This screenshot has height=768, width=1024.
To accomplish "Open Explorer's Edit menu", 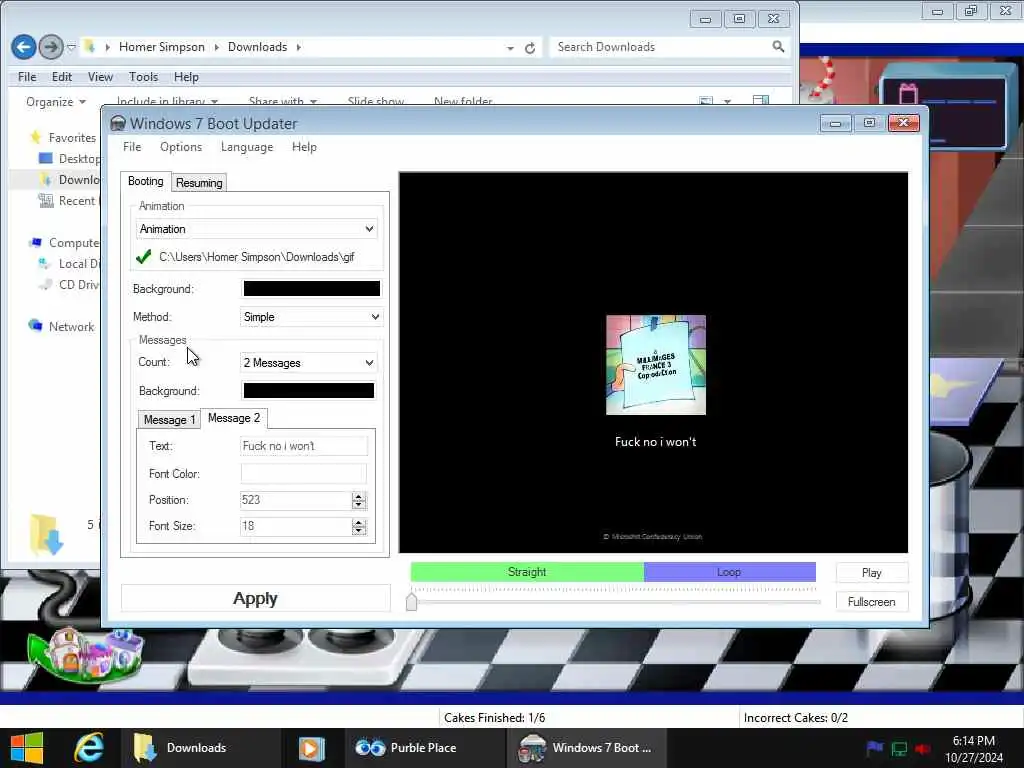I will click(62, 77).
